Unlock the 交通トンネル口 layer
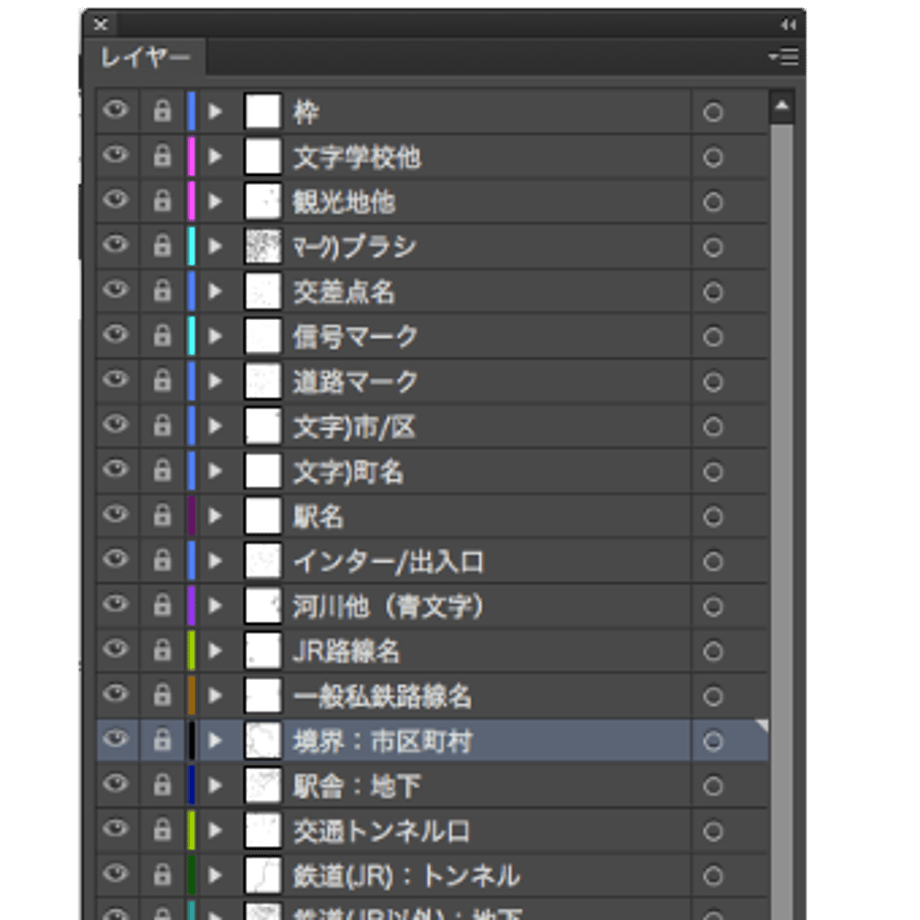The height and width of the screenshot is (920, 920). (x=162, y=830)
